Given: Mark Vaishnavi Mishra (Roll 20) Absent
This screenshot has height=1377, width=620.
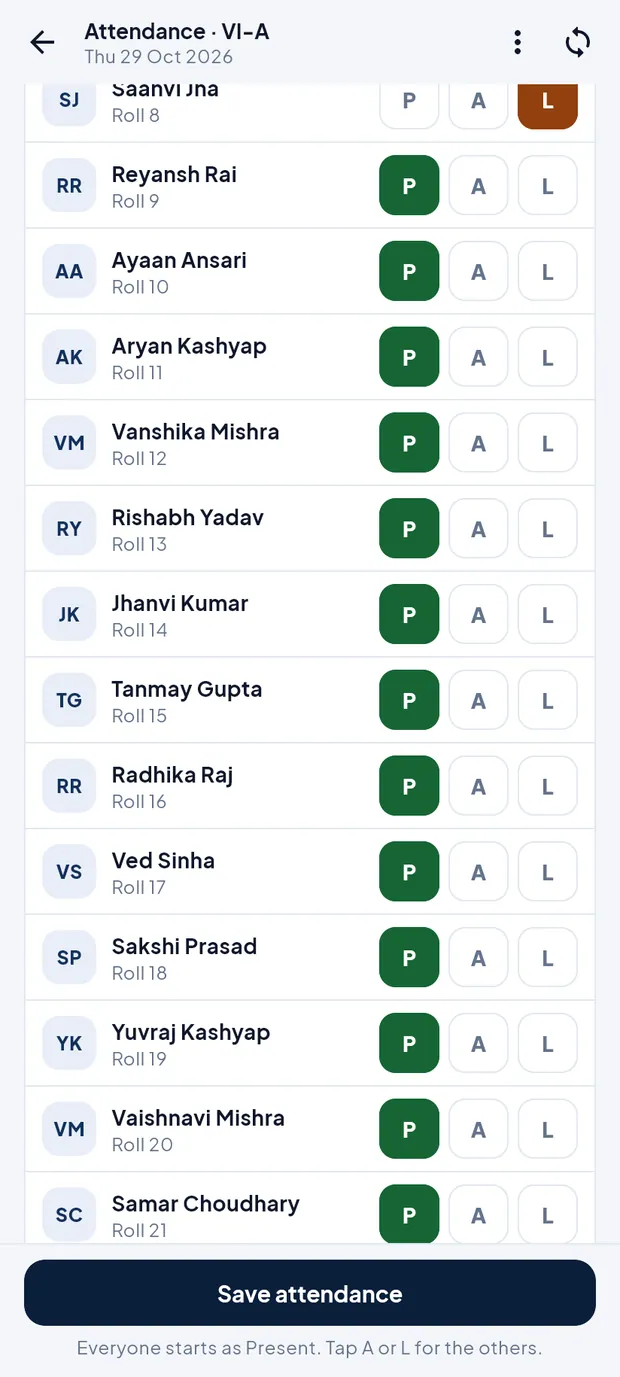Looking at the screenshot, I should pos(478,1130).
